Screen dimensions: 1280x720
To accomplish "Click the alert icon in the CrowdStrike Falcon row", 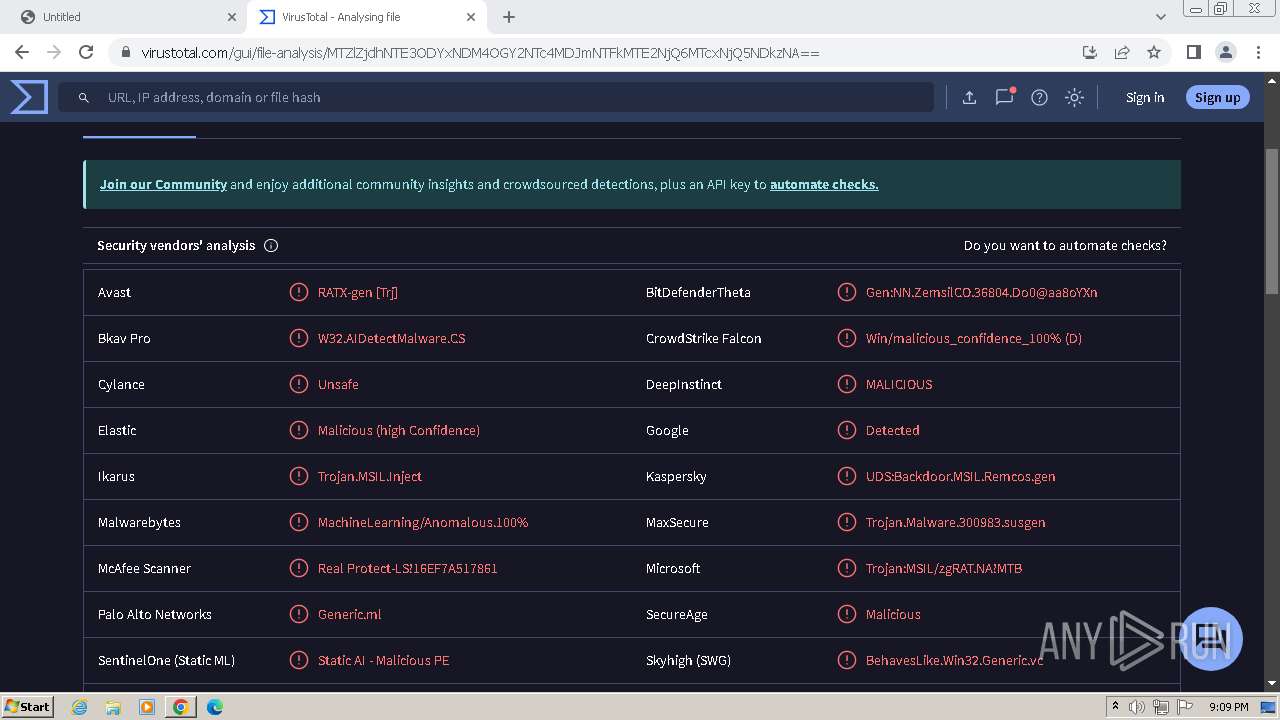I will point(846,338).
